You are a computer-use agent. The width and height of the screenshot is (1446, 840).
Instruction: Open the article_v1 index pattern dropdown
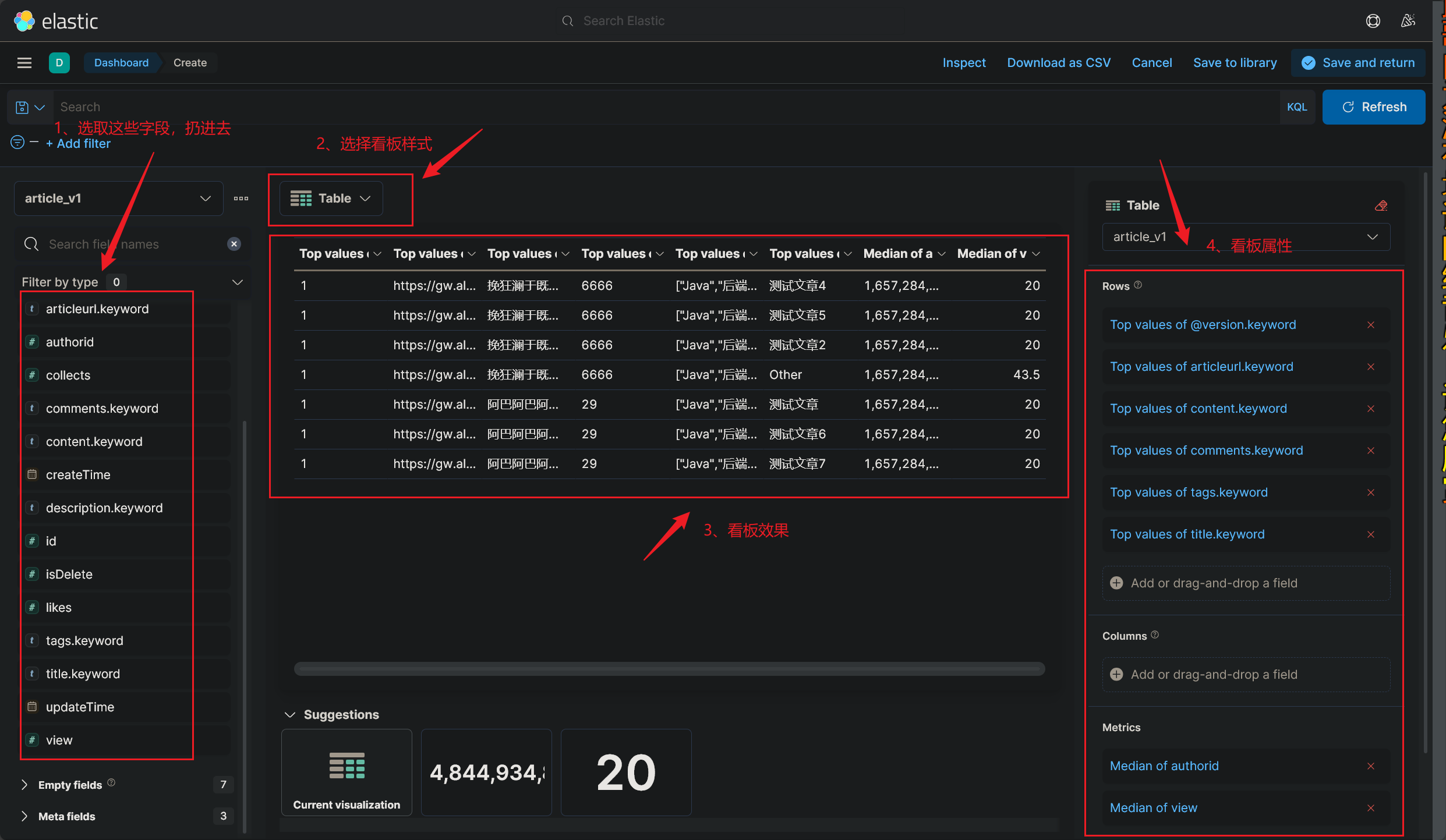pyautogui.click(x=119, y=199)
